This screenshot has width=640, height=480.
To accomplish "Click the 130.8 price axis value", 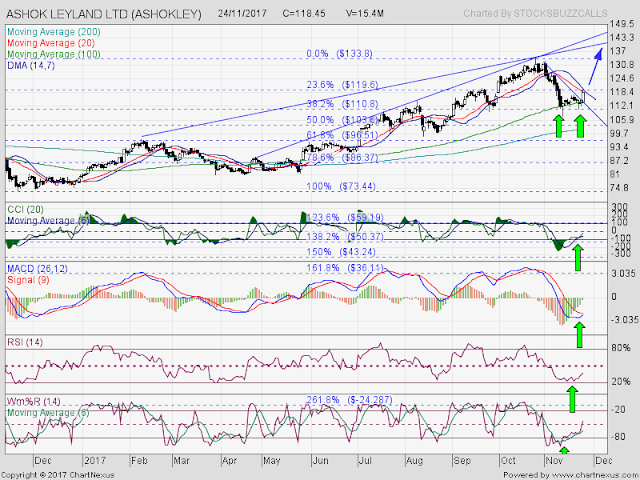I will [622, 64].
